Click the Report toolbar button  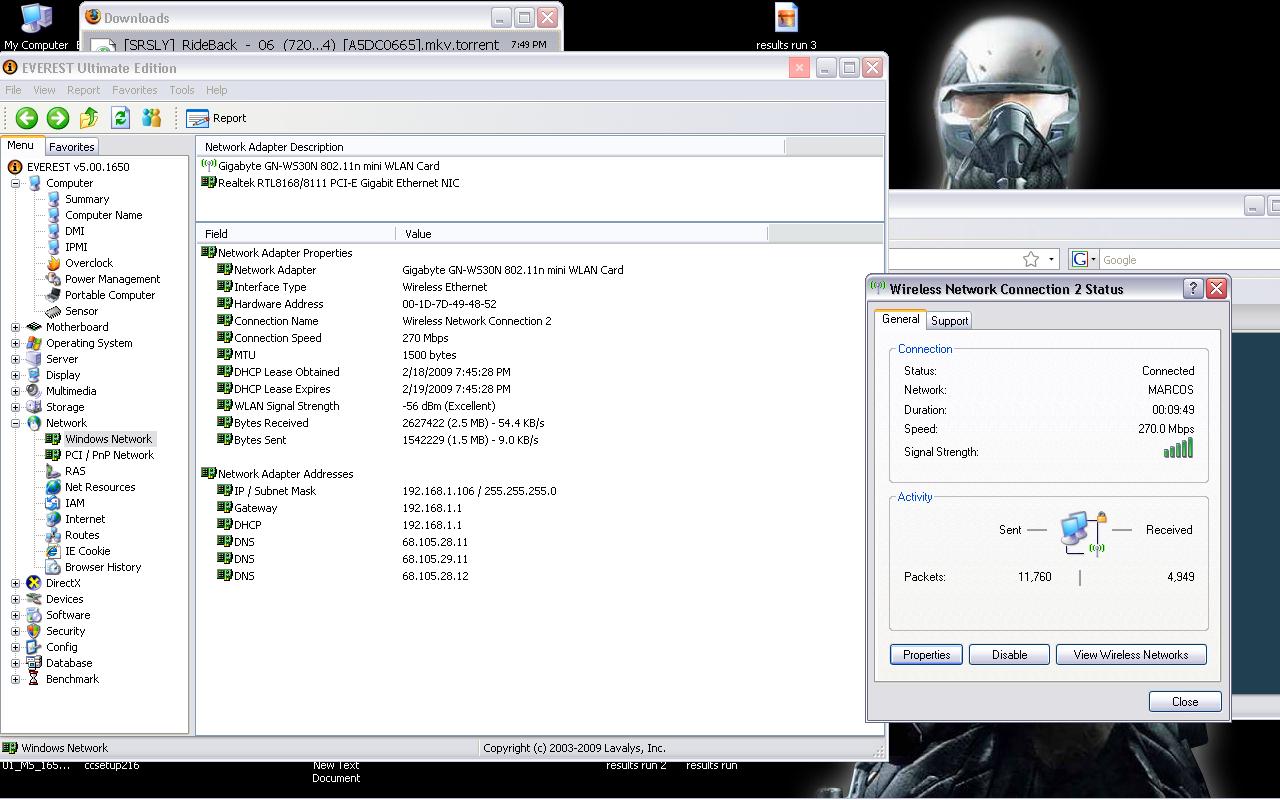pyautogui.click(x=216, y=118)
